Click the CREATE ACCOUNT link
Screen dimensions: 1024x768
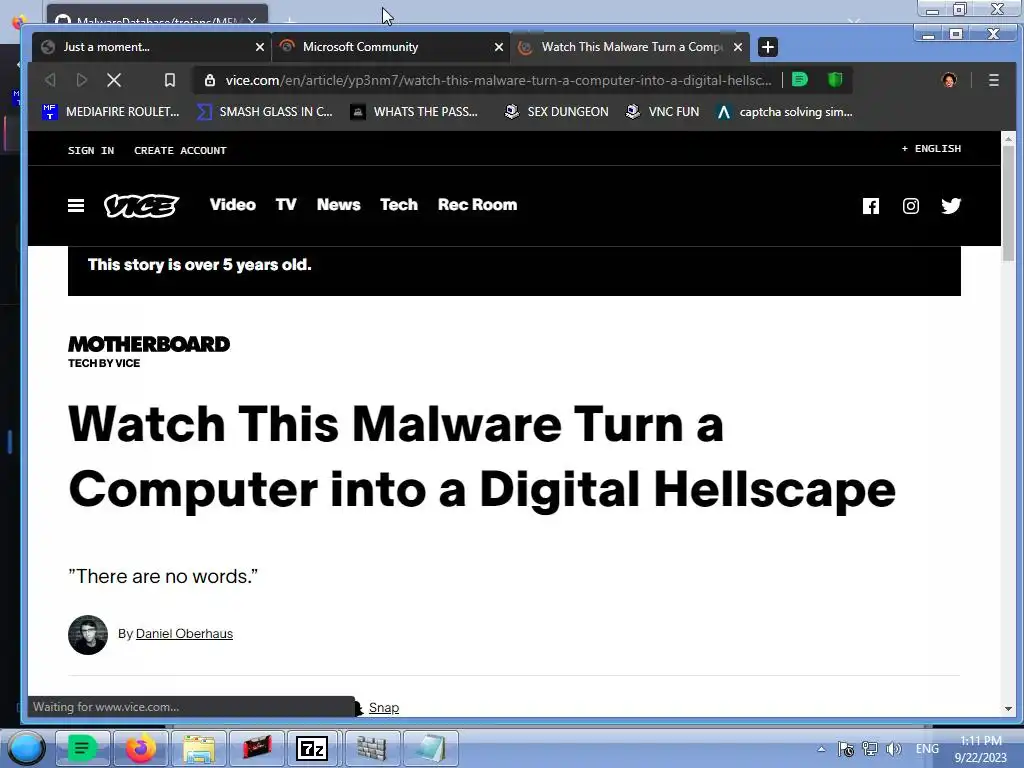tap(180, 150)
